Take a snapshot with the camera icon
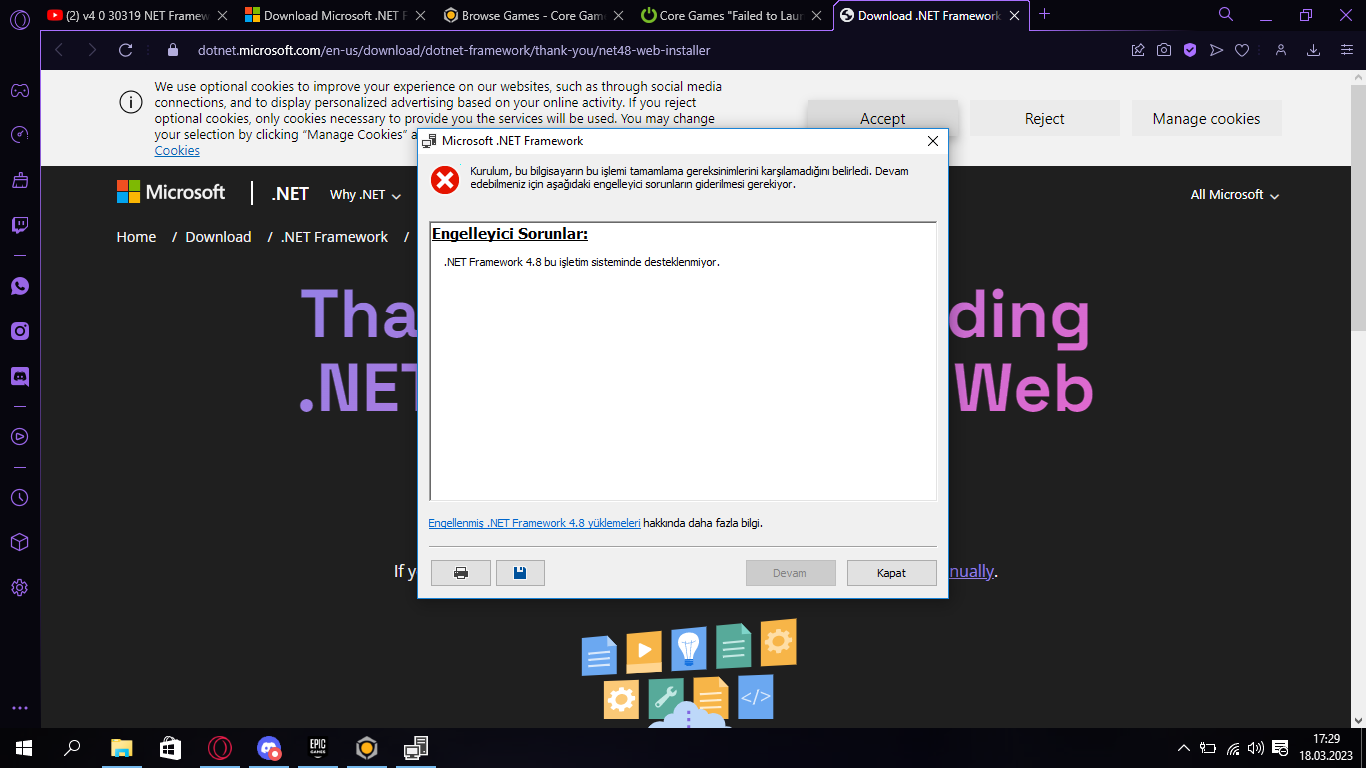 pos(1164,50)
